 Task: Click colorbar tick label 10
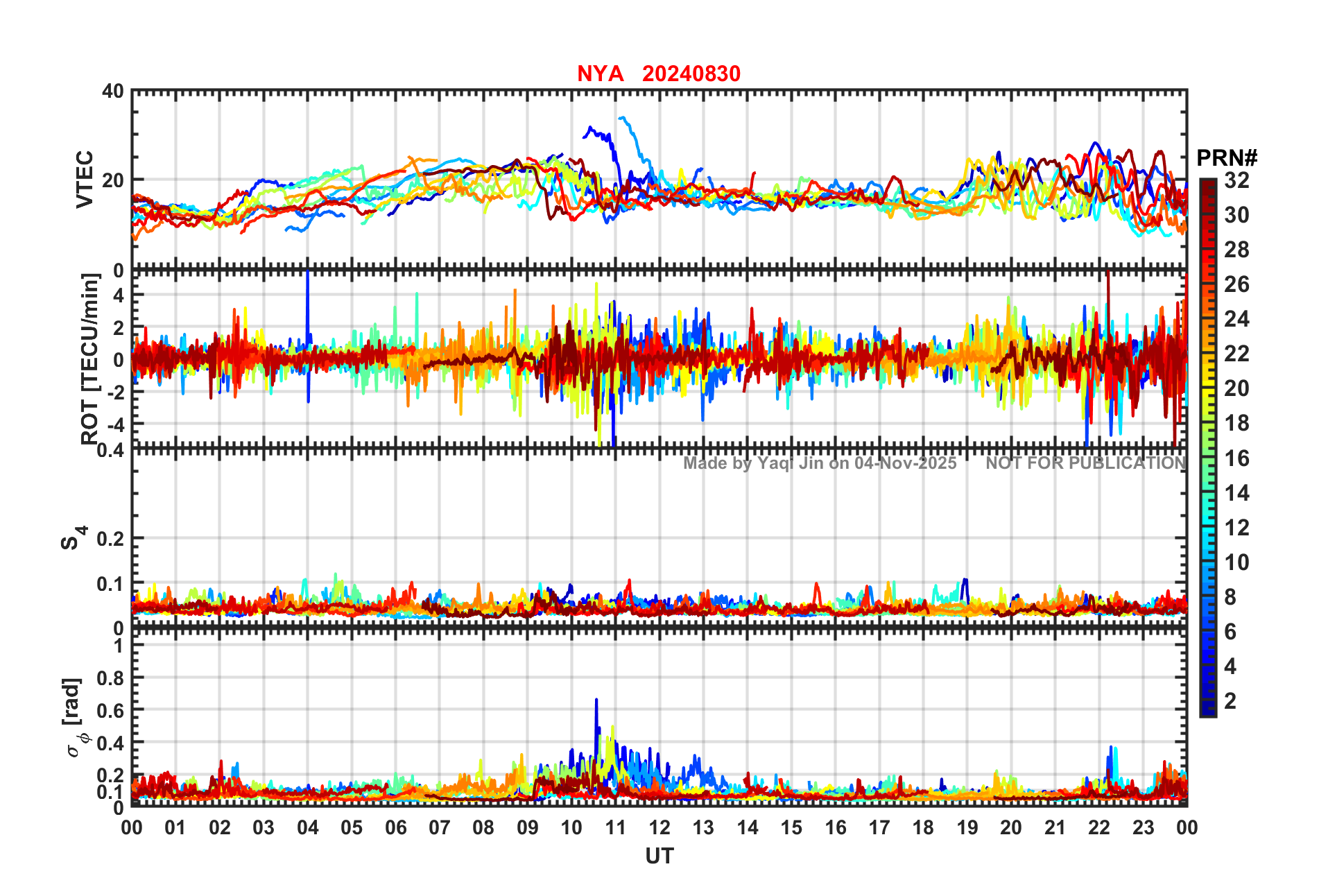1237,562
